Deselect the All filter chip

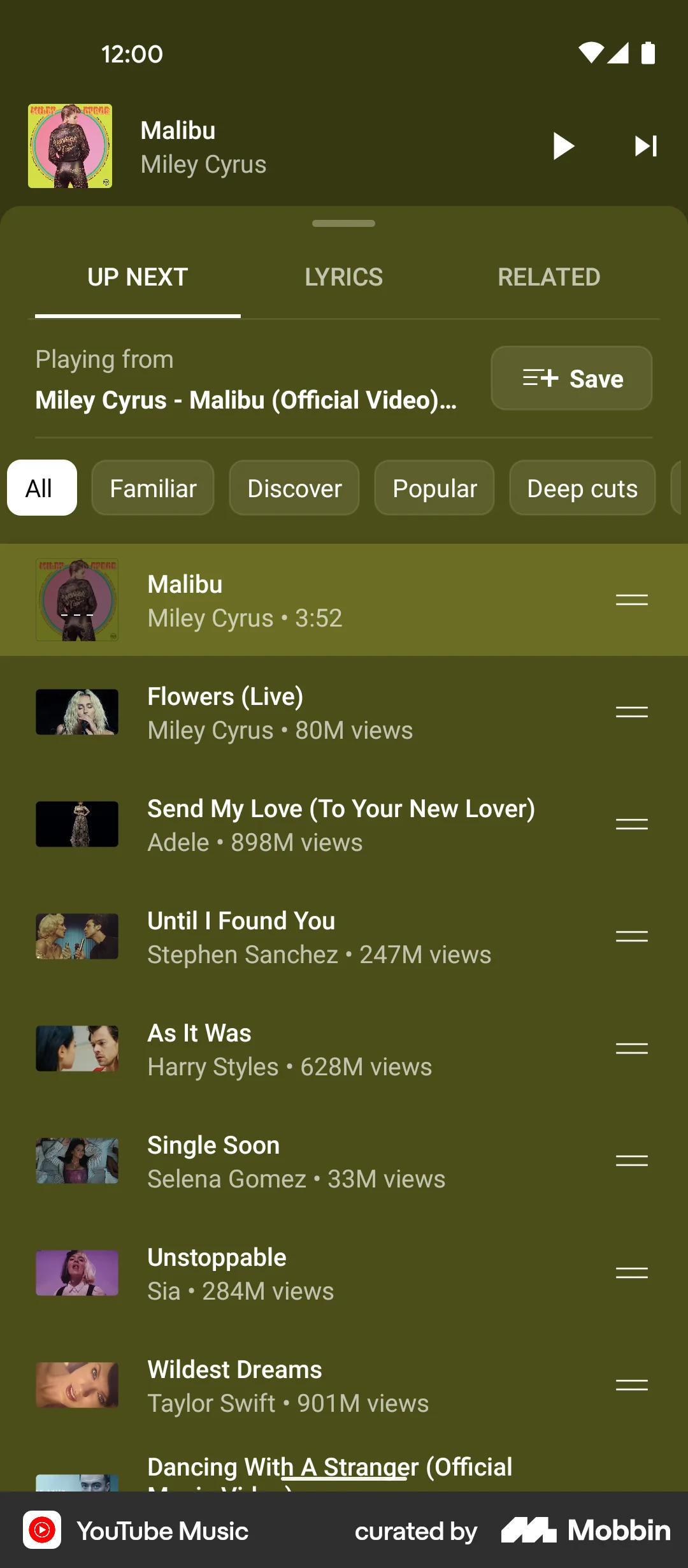click(x=41, y=488)
